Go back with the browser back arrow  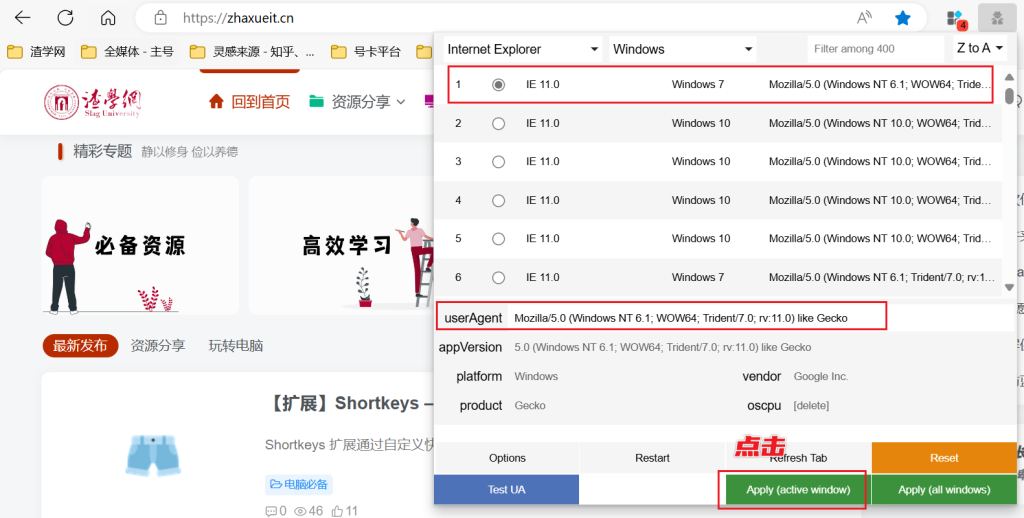23,18
